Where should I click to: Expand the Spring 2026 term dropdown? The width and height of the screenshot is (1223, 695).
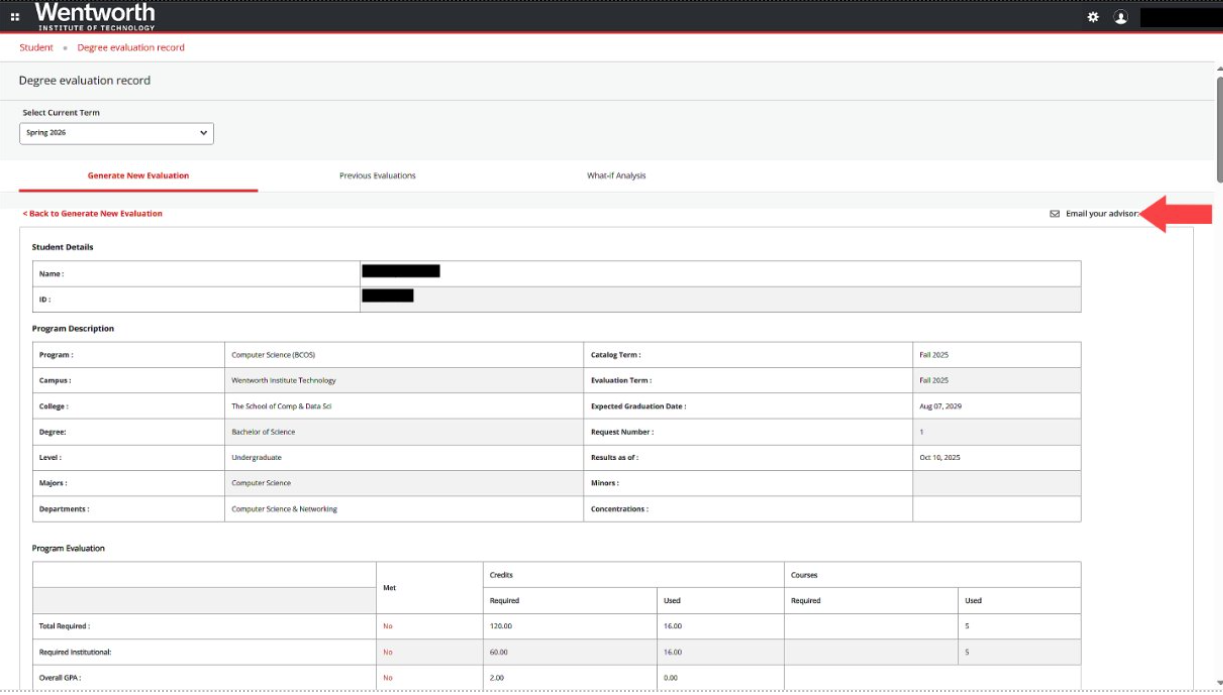[116, 133]
